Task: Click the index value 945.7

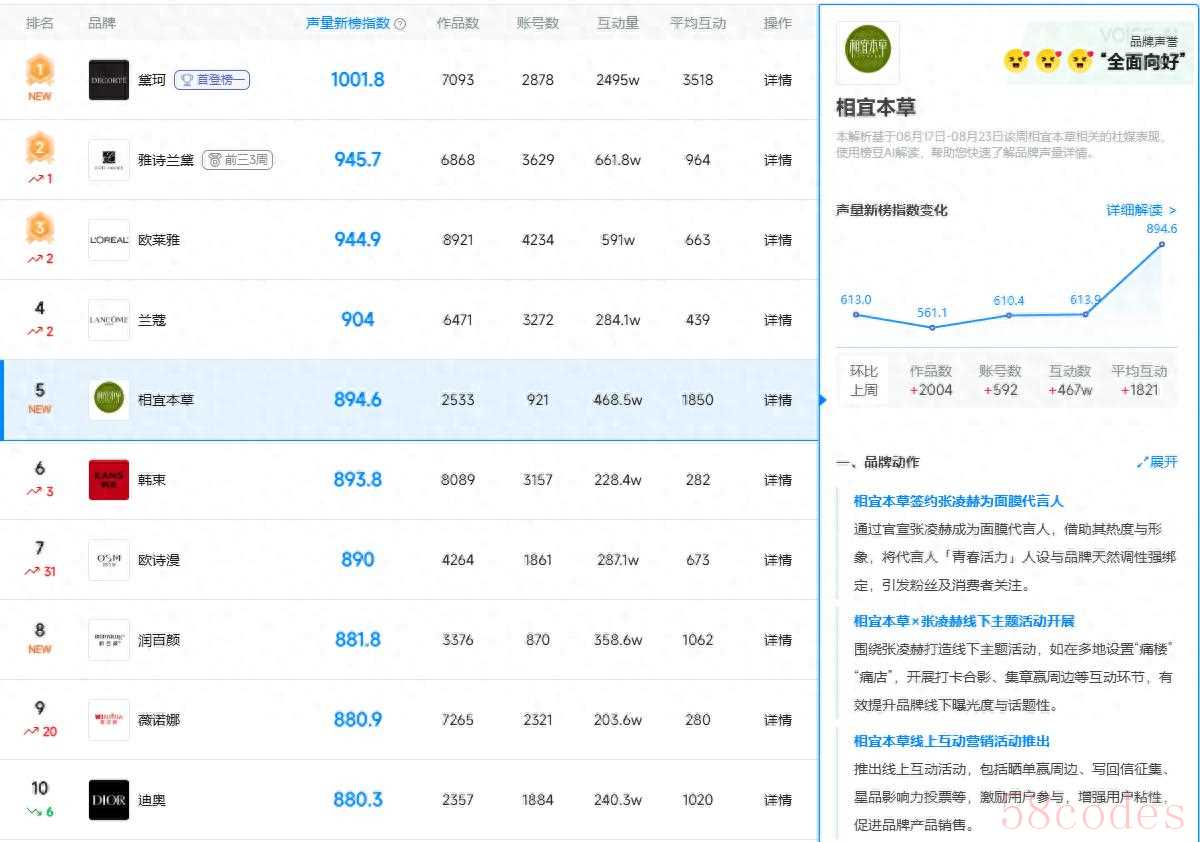Action: [x=358, y=160]
